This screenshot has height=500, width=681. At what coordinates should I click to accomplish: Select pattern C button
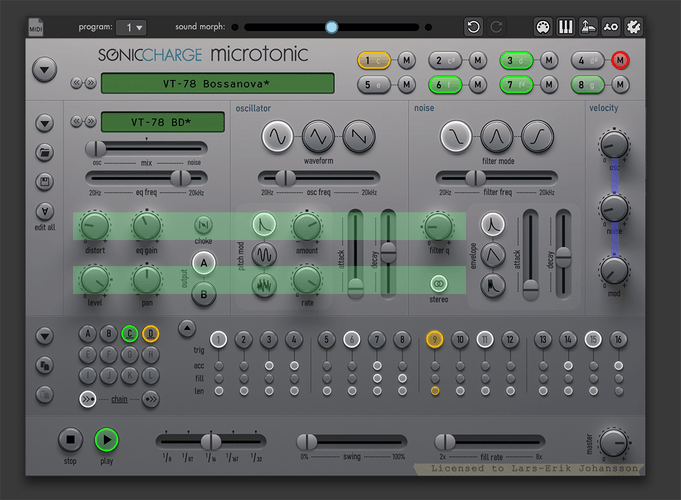point(129,334)
